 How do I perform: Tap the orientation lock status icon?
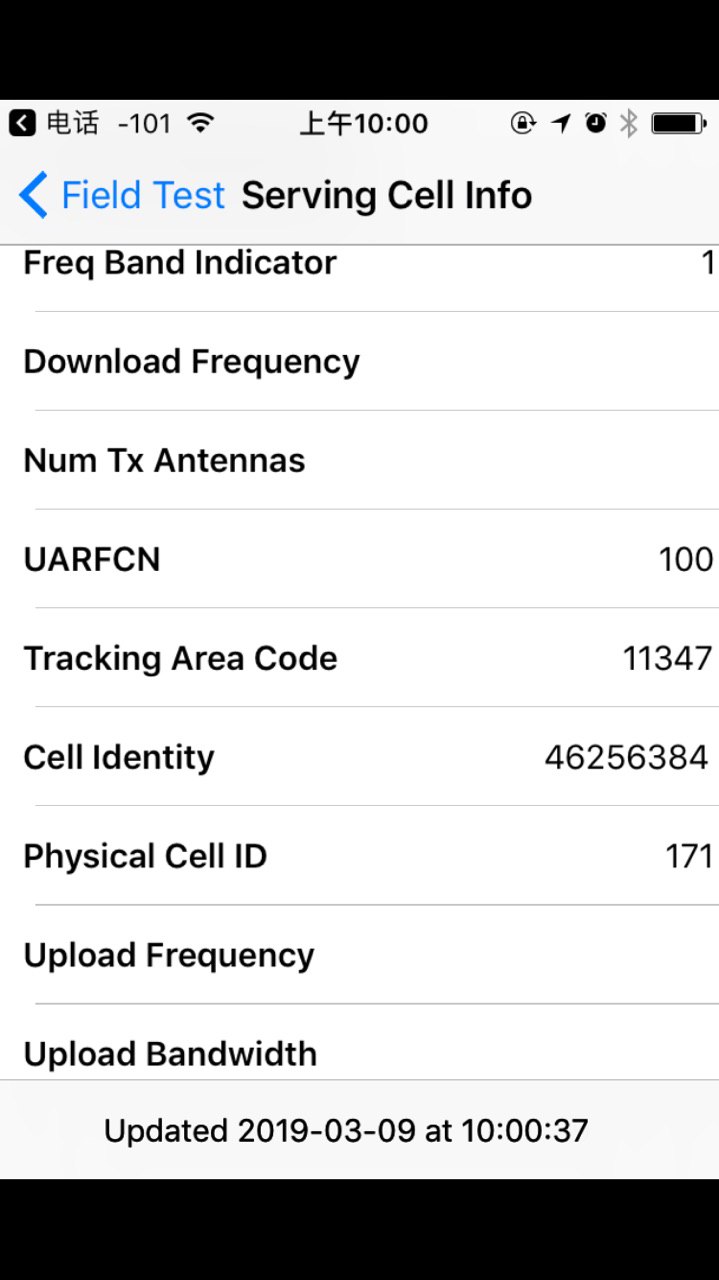click(523, 123)
